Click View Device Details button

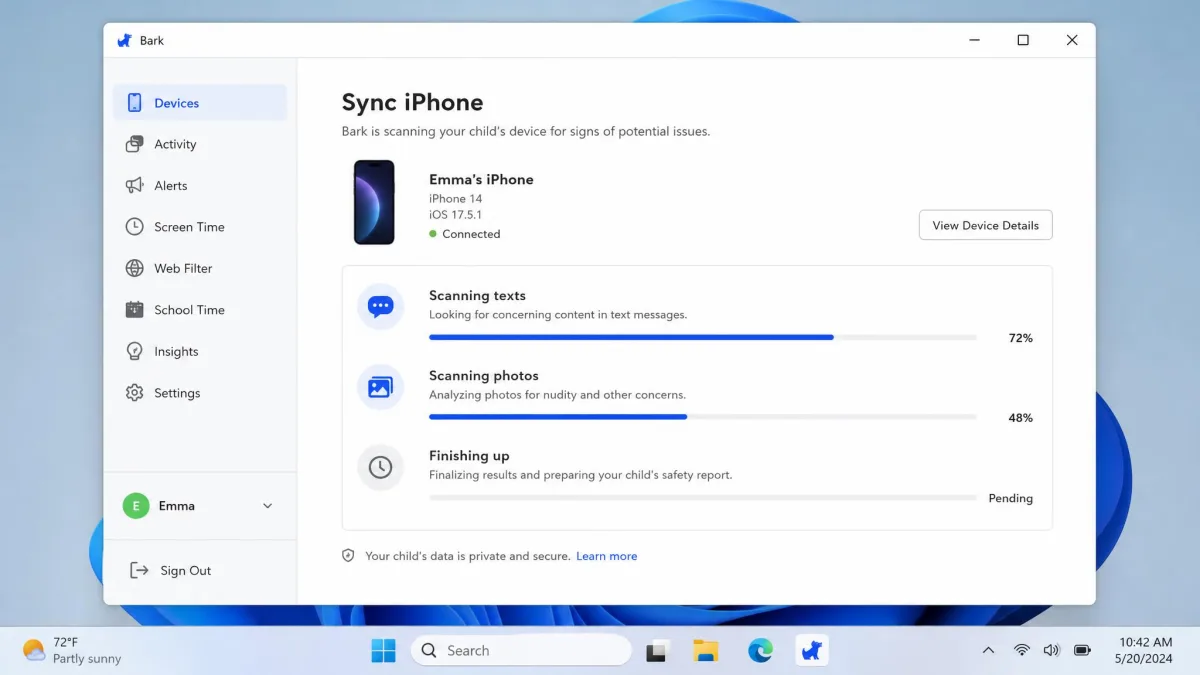coord(985,225)
